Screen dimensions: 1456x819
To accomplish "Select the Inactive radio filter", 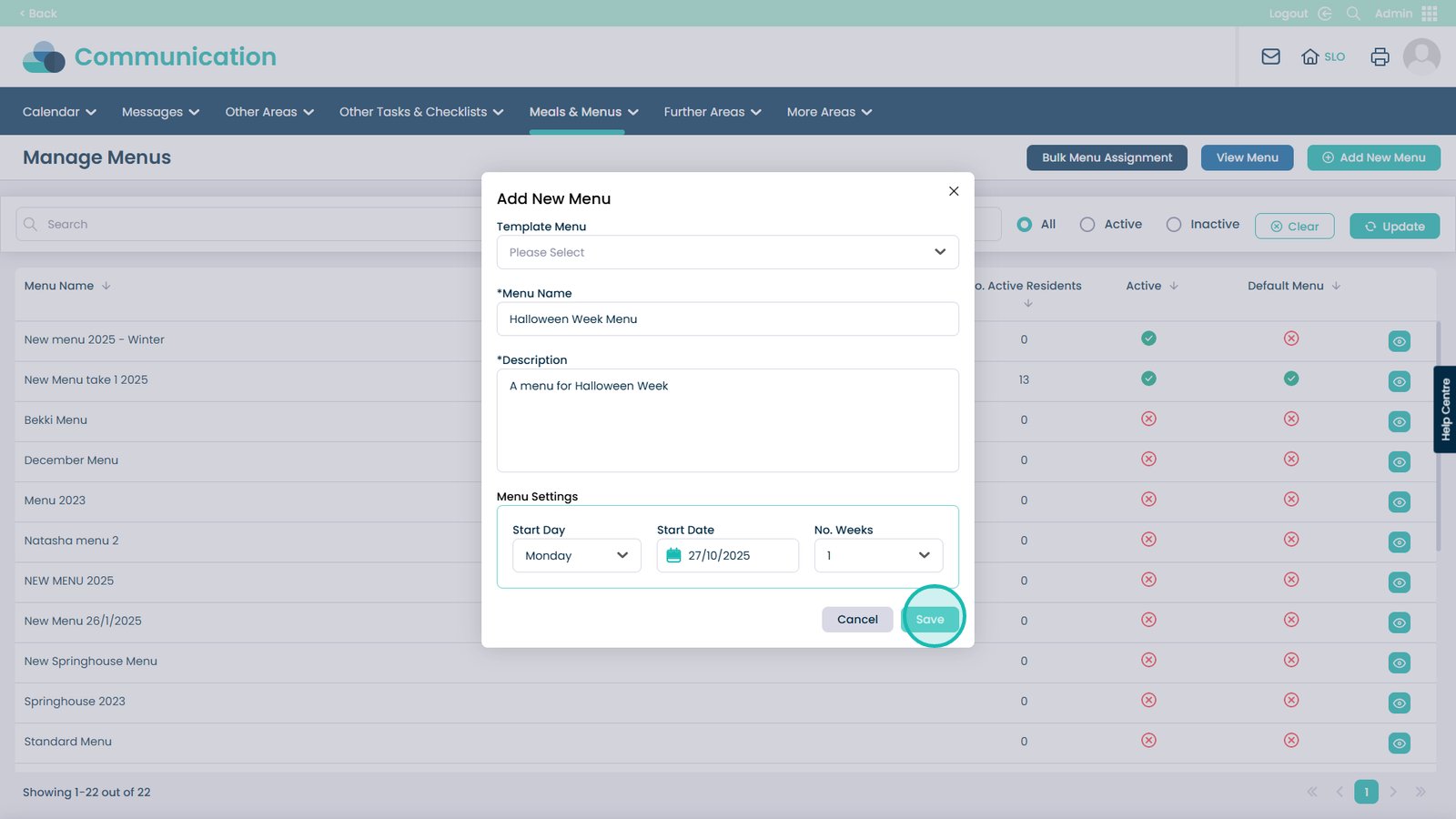I will 1174,225.
